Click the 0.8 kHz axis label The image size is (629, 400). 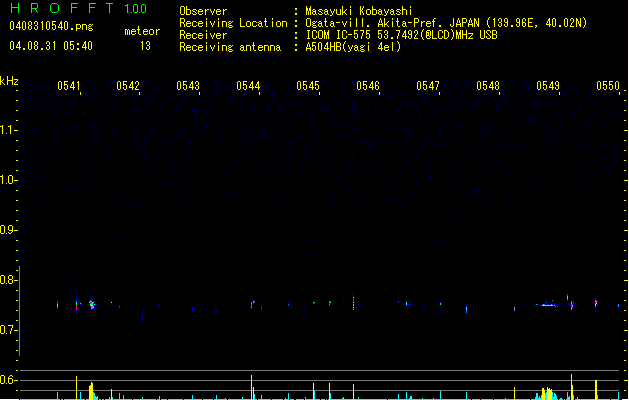pyautogui.click(x=7, y=280)
